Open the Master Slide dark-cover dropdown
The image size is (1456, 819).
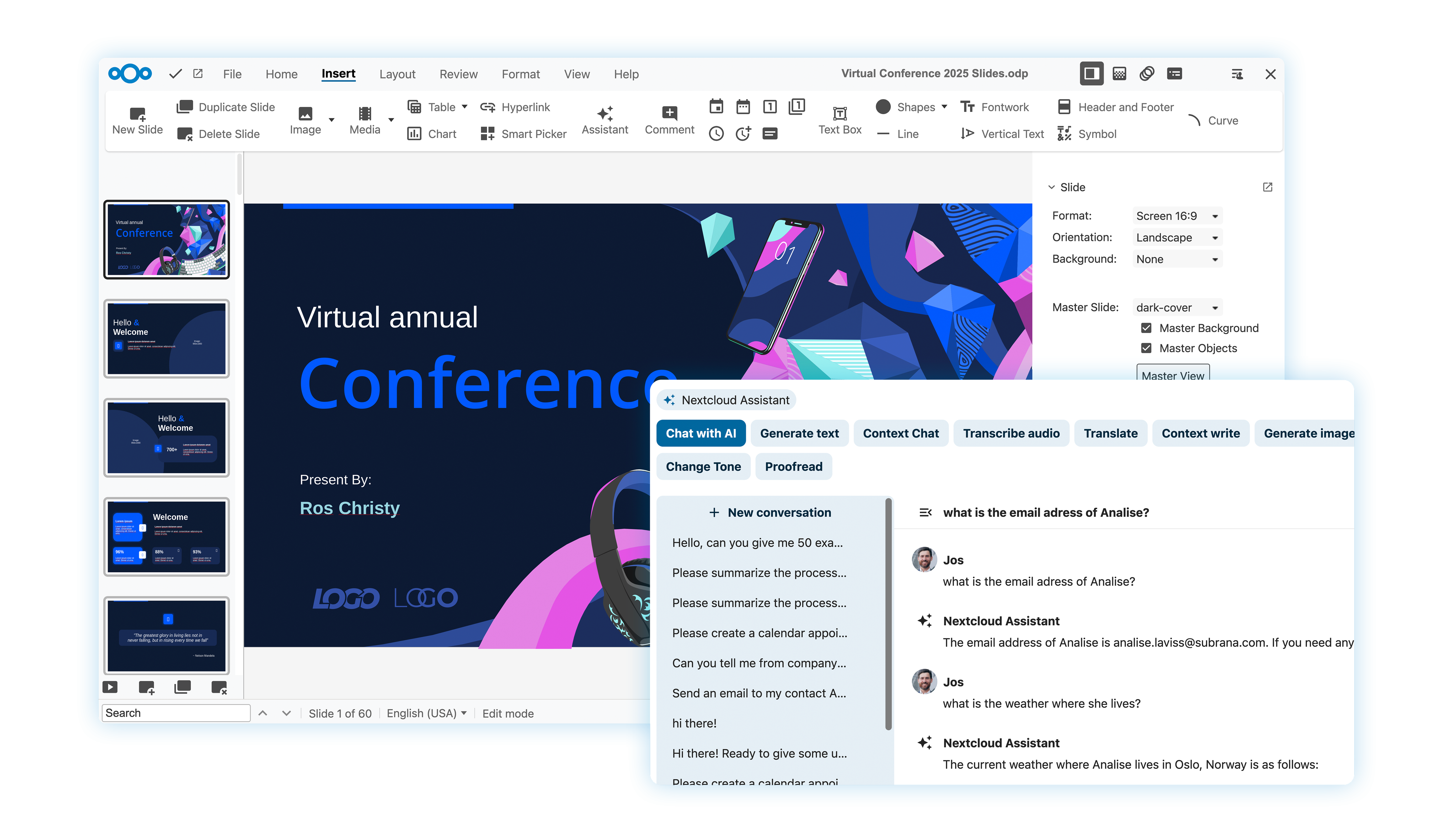(1177, 307)
